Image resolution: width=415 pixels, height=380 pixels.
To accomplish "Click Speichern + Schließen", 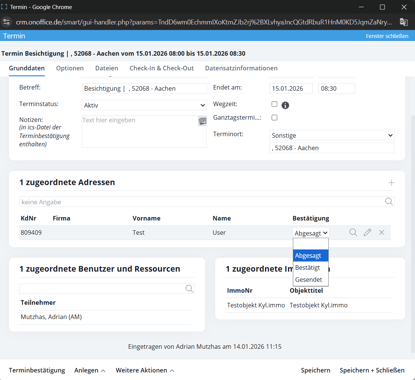I will point(372,370).
